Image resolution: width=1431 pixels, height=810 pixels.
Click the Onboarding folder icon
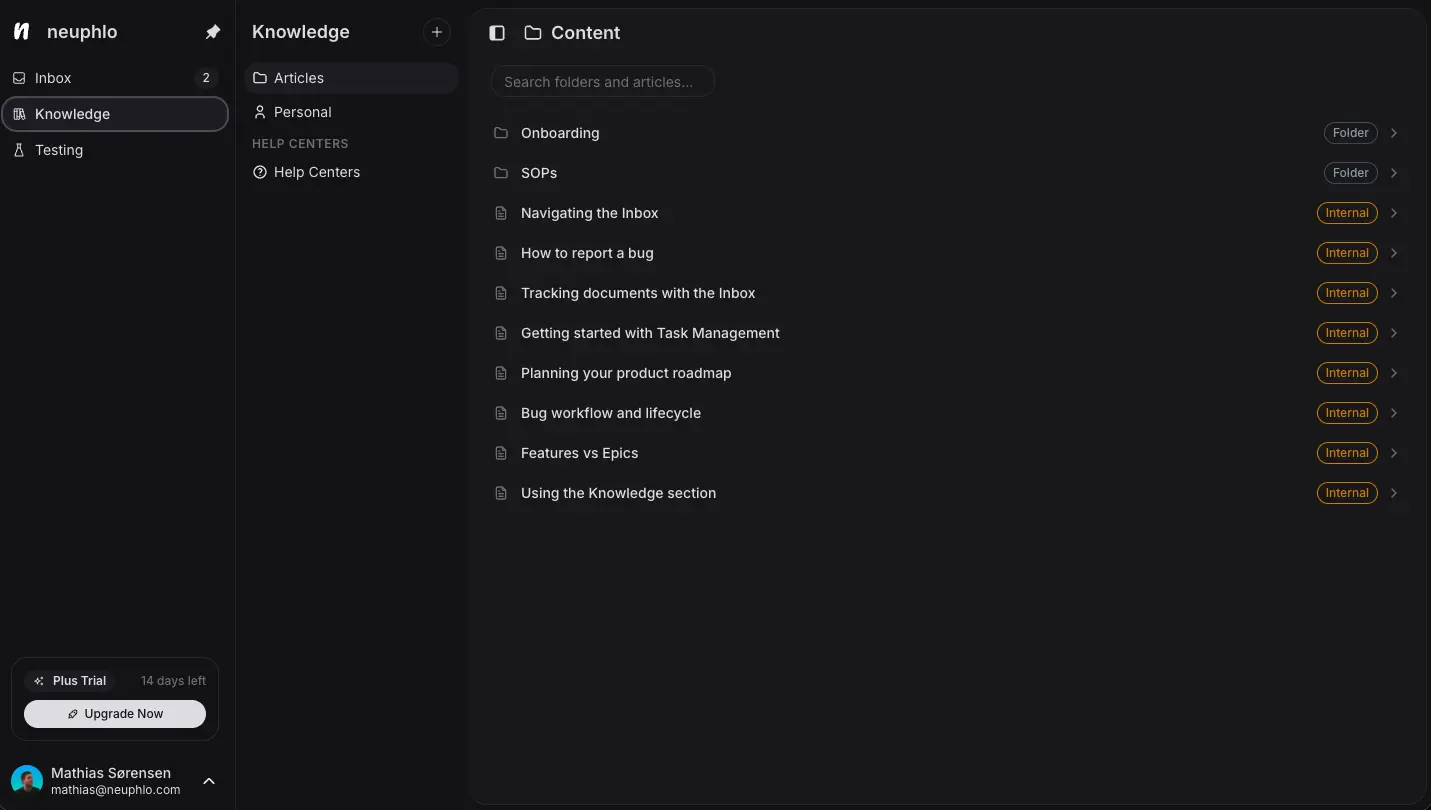coord(501,133)
